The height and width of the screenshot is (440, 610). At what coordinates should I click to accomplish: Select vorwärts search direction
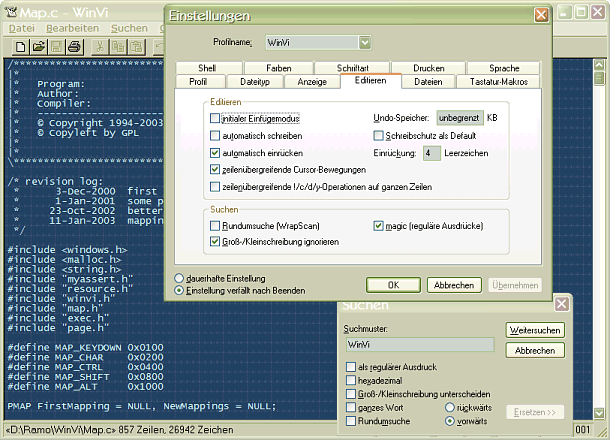click(450, 421)
